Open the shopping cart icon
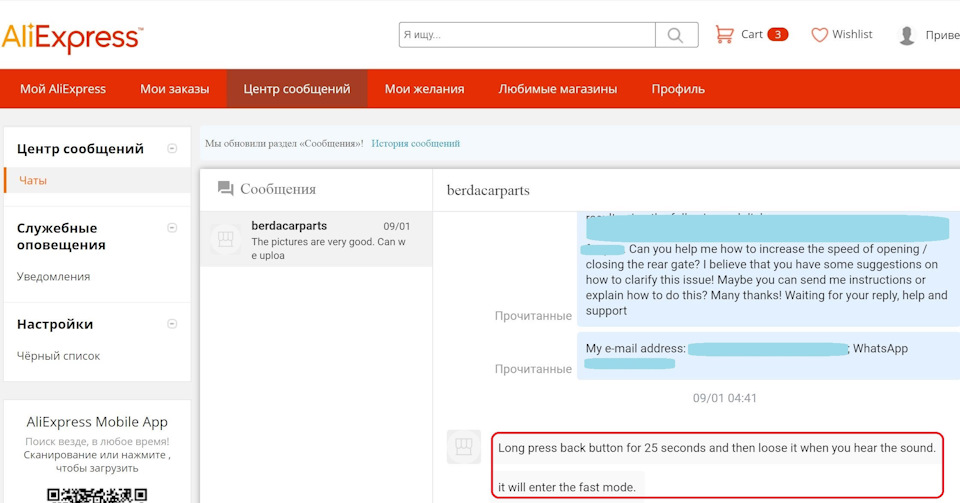Image resolution: width=960 pixels, height=503 pixels. coord(724,34)
